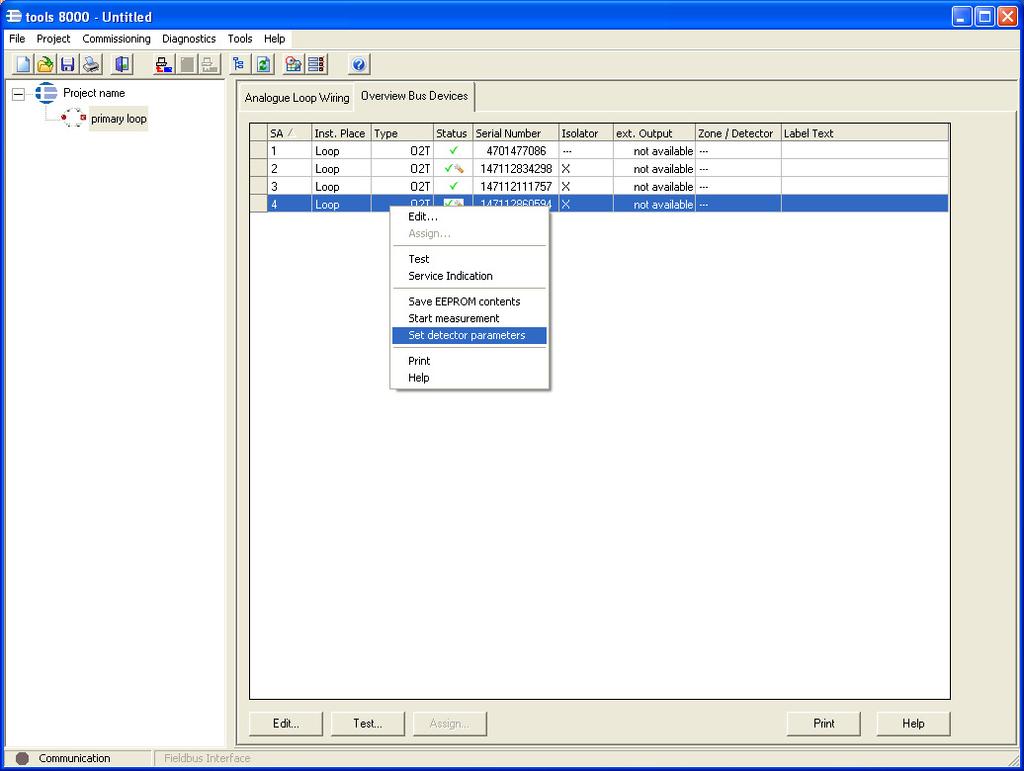Choose Save EEPROM contents
Viewport: 1024px width, 771px height.
point(470,302)
